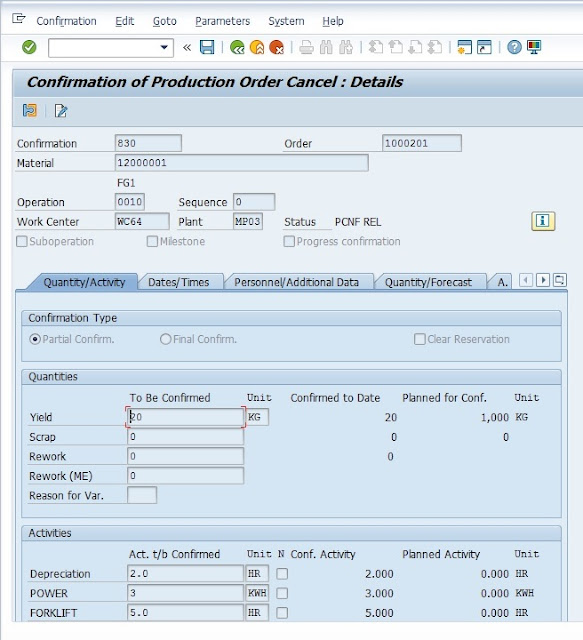Click the yellow information button beside Status
The width and height of the screenshot is (583, 640).
pyautogui.click(x=543, y=221)
